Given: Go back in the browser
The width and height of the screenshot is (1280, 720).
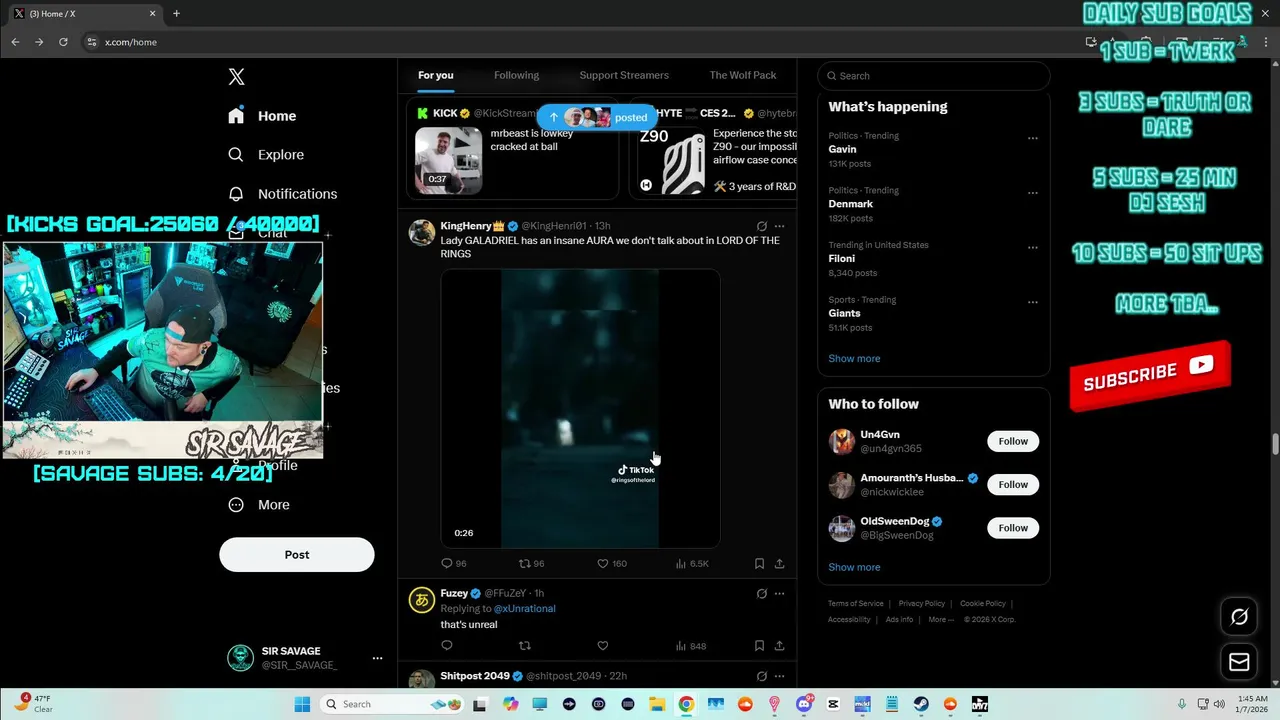Looking at the screenshot, I should coord(15,42).
